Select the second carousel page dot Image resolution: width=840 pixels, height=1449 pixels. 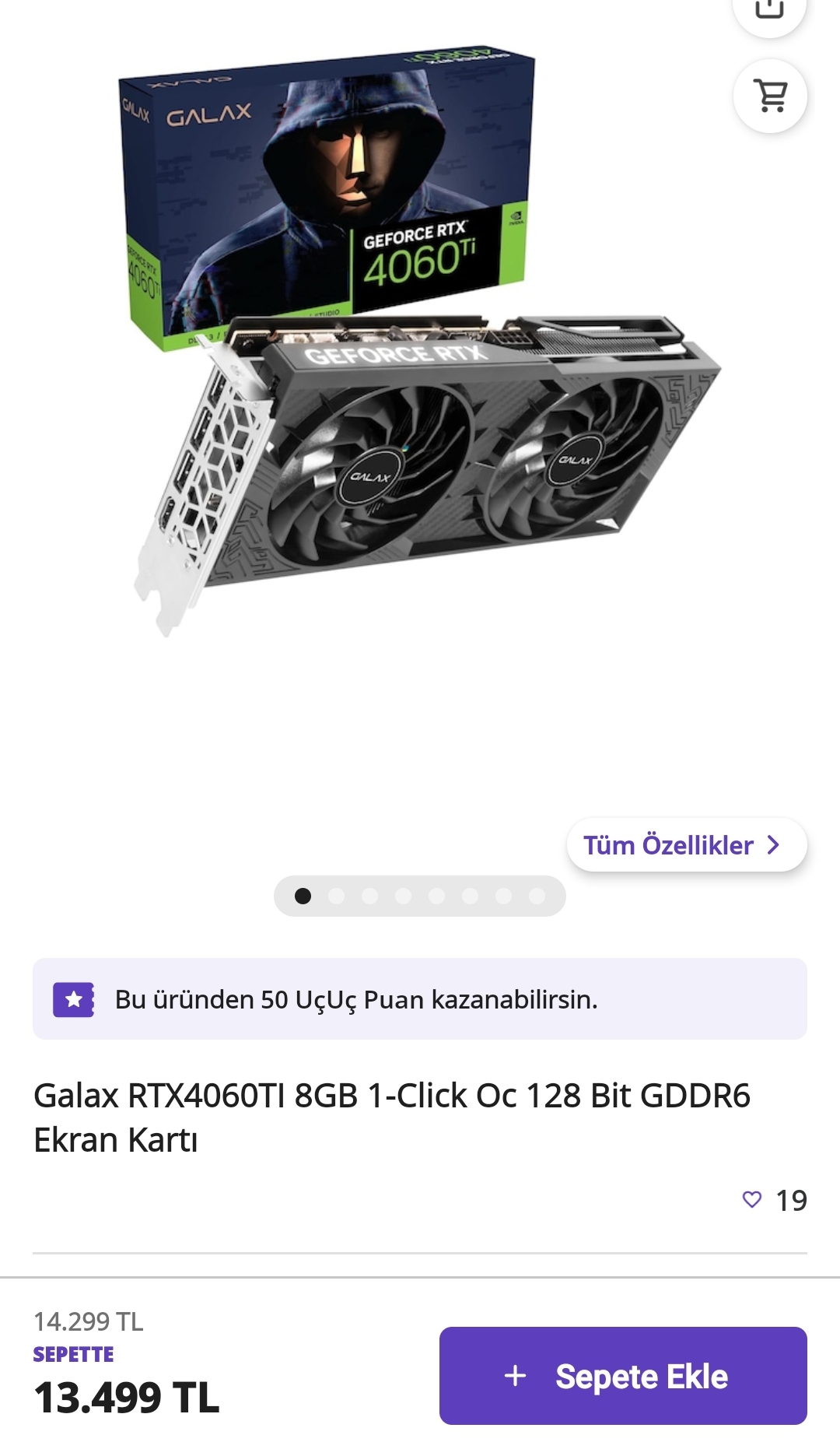click(x=337, y=896)
